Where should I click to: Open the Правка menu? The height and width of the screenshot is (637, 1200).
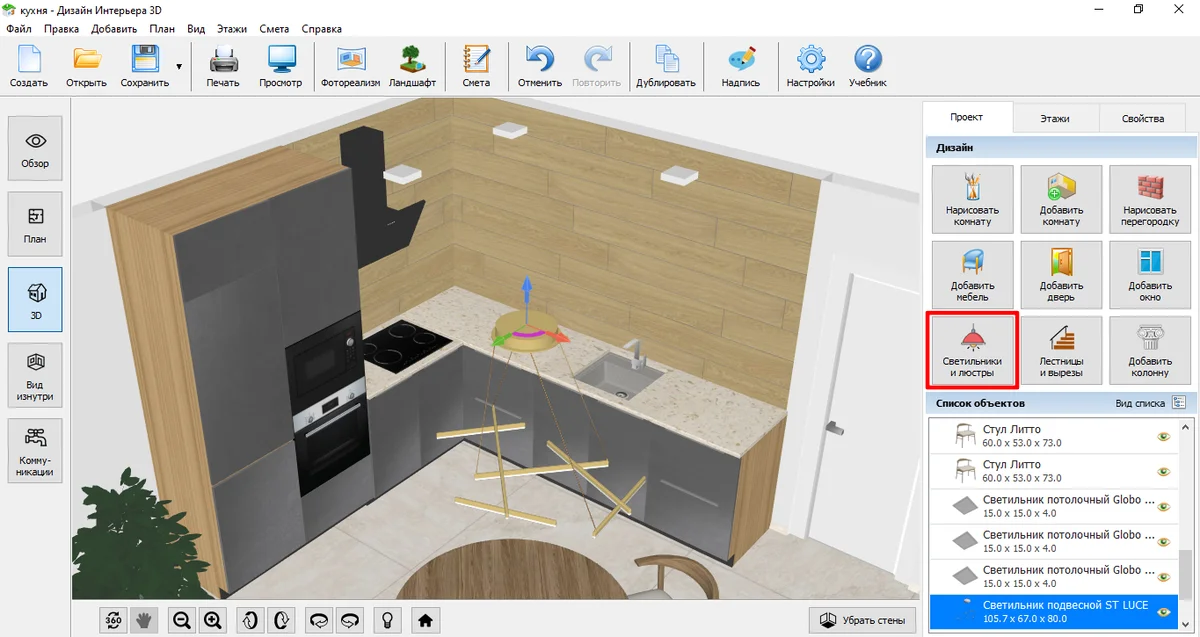(x=62, y=29)
